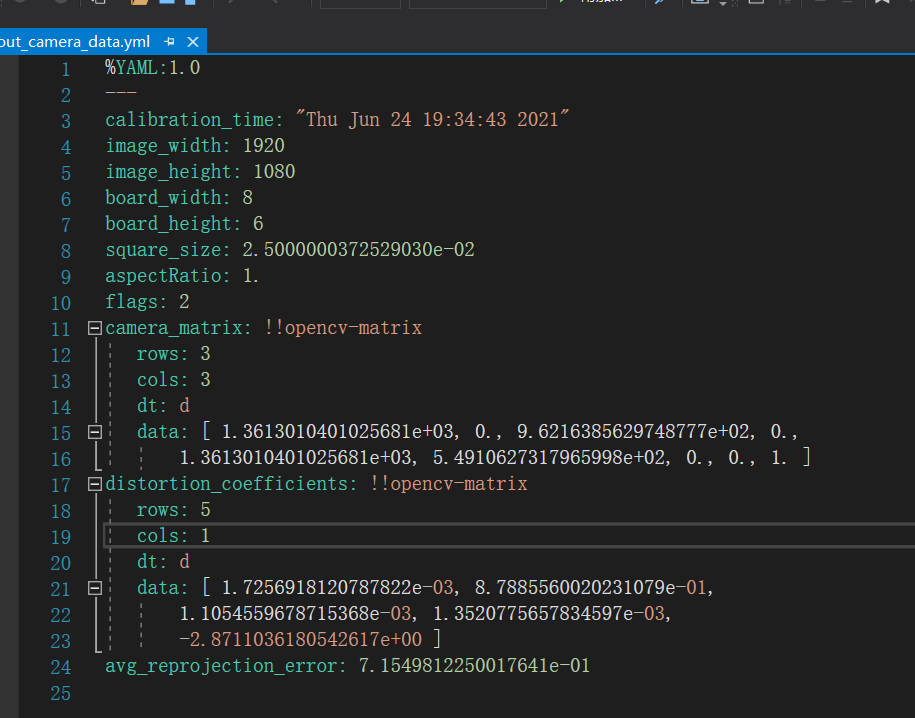
Task: Click the forward navigation arrow icon
Action: coord(275,4)
